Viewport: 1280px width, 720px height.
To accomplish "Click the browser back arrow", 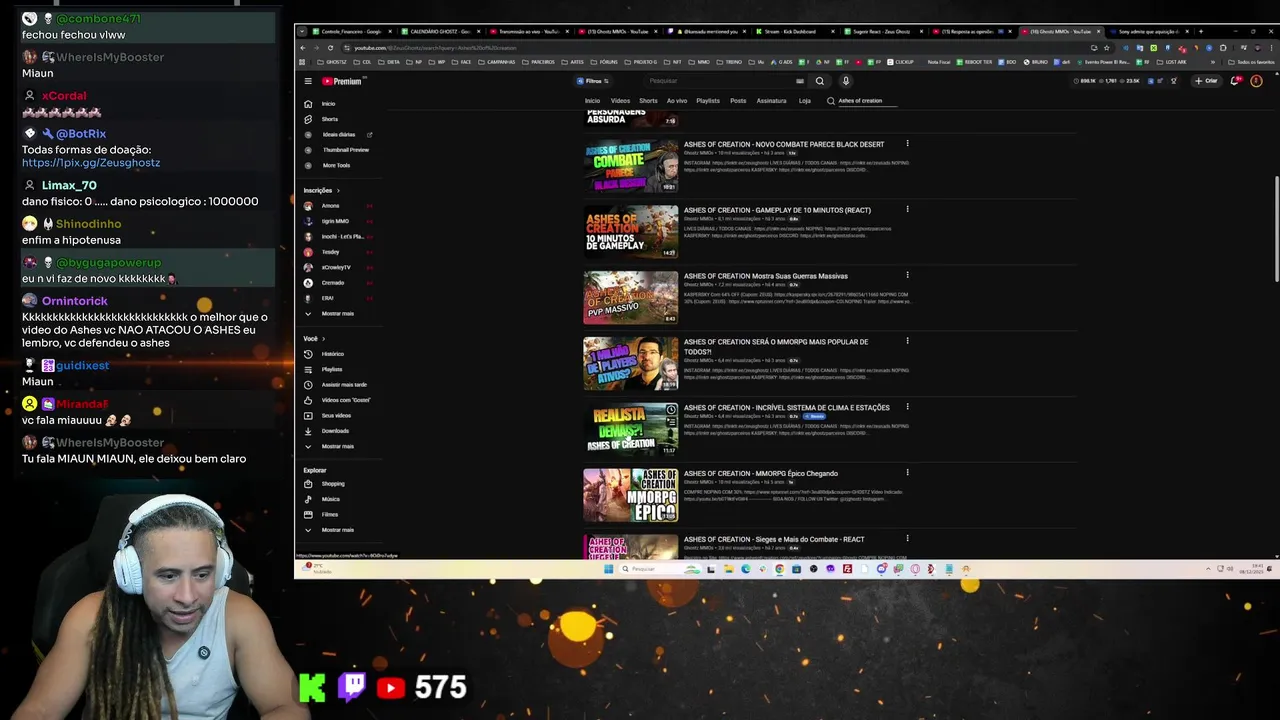I will pos(303,48).
